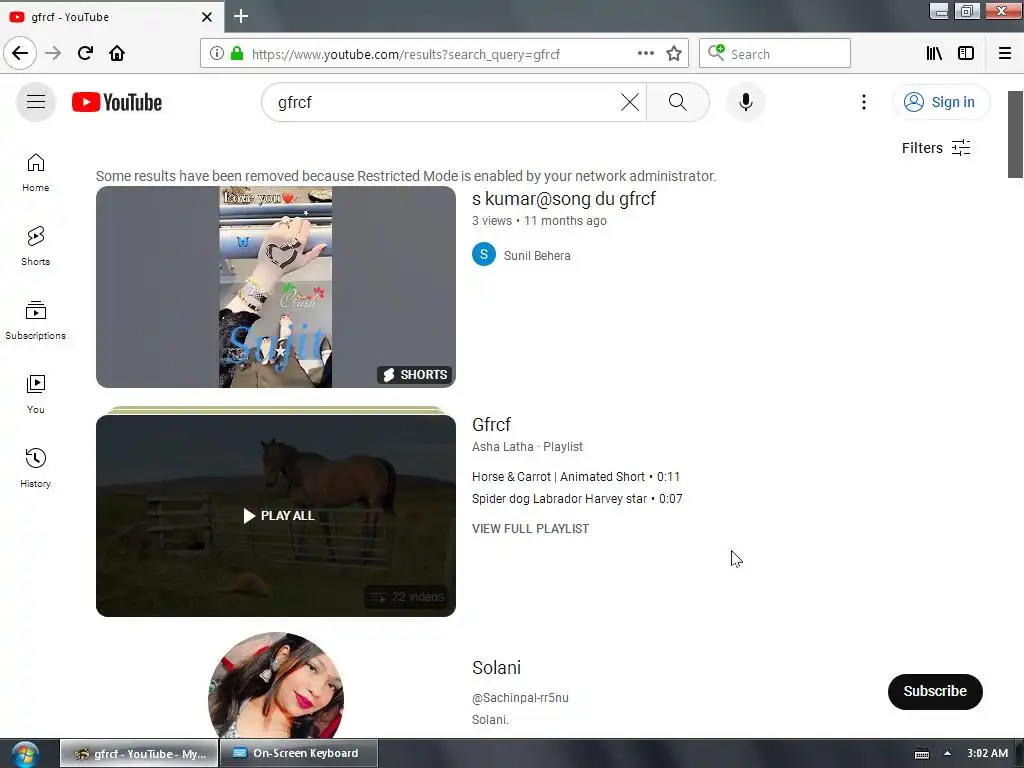
Task: Open the Solani channel name
Action: click(496, 667)
